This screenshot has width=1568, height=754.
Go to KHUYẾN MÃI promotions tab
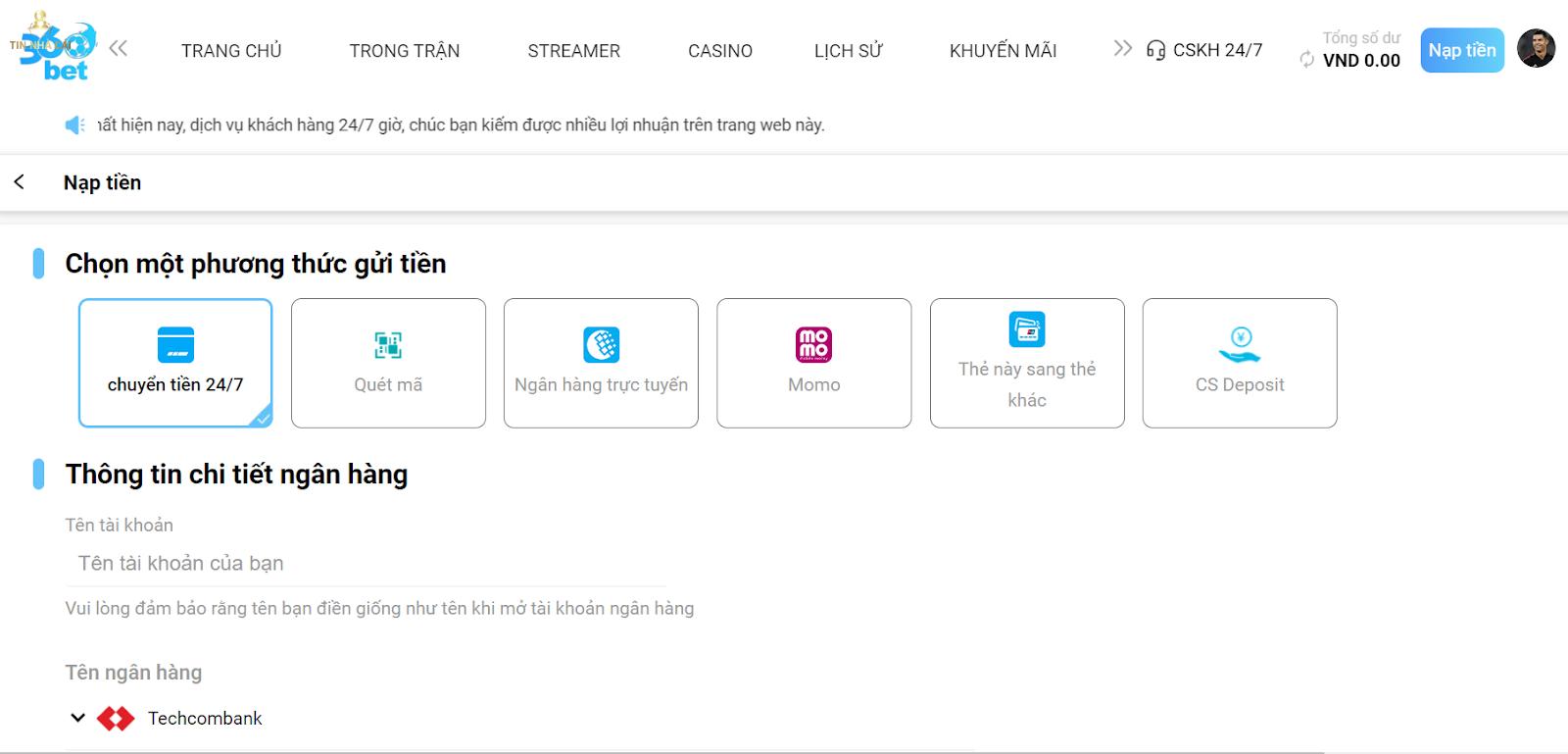click(1003, 51)
